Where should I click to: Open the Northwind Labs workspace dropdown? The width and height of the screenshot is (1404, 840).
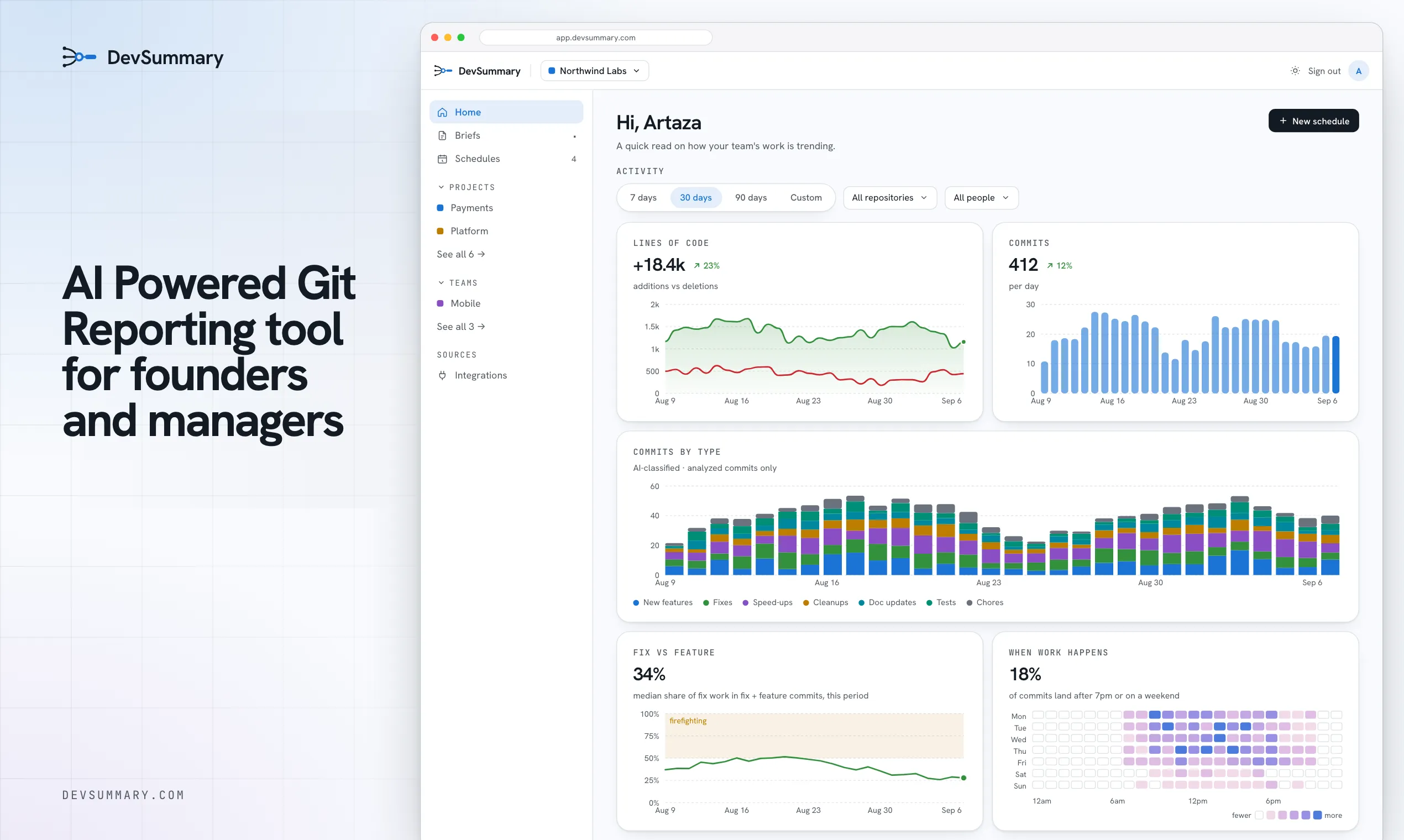pos(594,71)
